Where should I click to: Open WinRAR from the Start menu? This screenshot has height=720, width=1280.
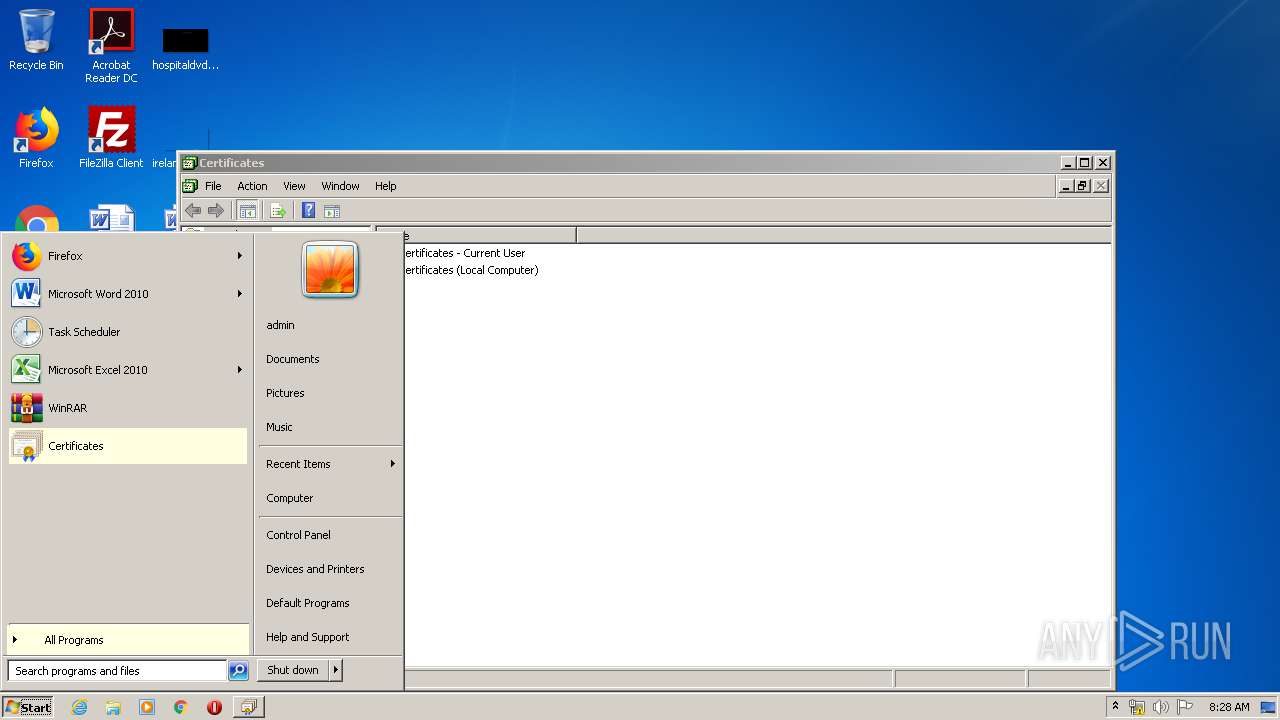point(128,408)
